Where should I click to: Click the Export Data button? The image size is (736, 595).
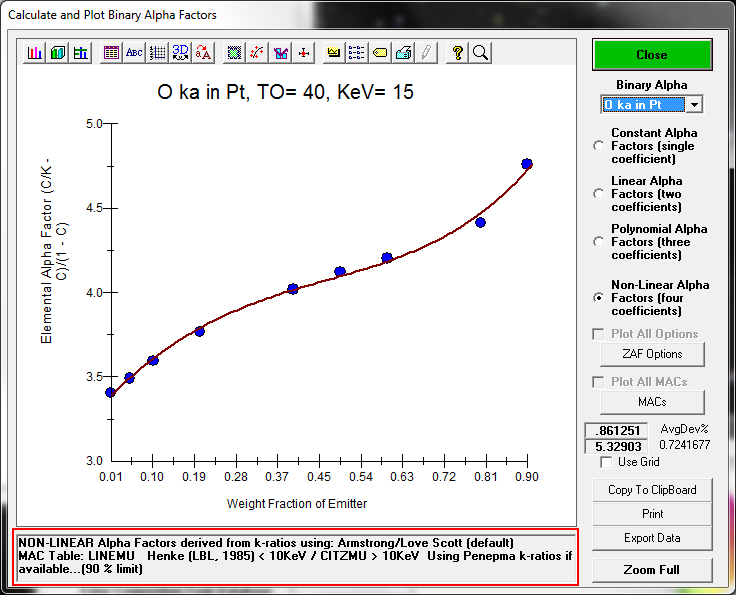pos(652,538)
